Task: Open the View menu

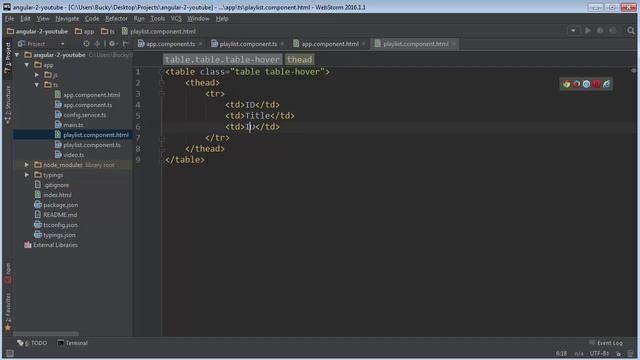Action: [43, 19]
